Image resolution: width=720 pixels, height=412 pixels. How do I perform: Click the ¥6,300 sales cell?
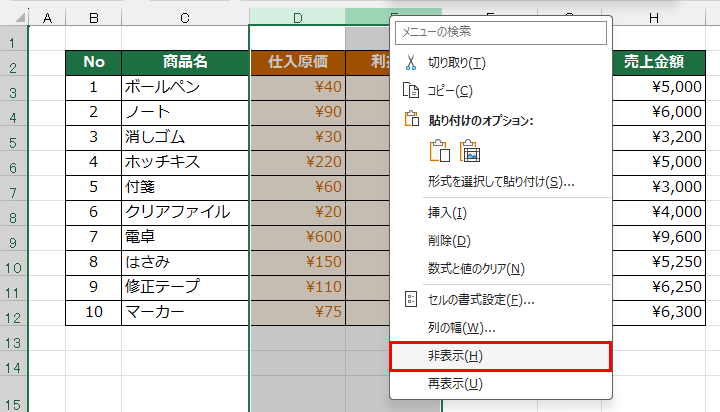(659, 312)
